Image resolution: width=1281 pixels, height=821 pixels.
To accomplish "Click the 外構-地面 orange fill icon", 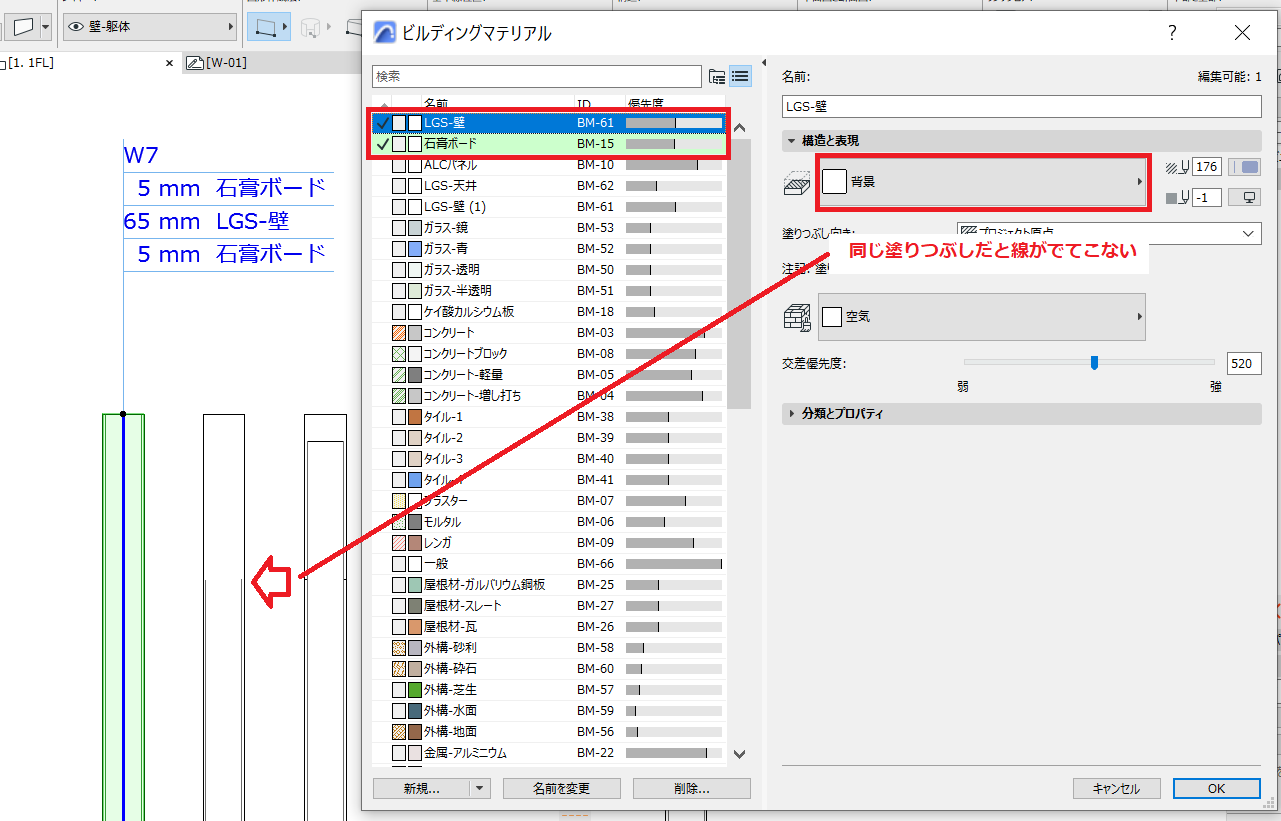I will 399,732.
